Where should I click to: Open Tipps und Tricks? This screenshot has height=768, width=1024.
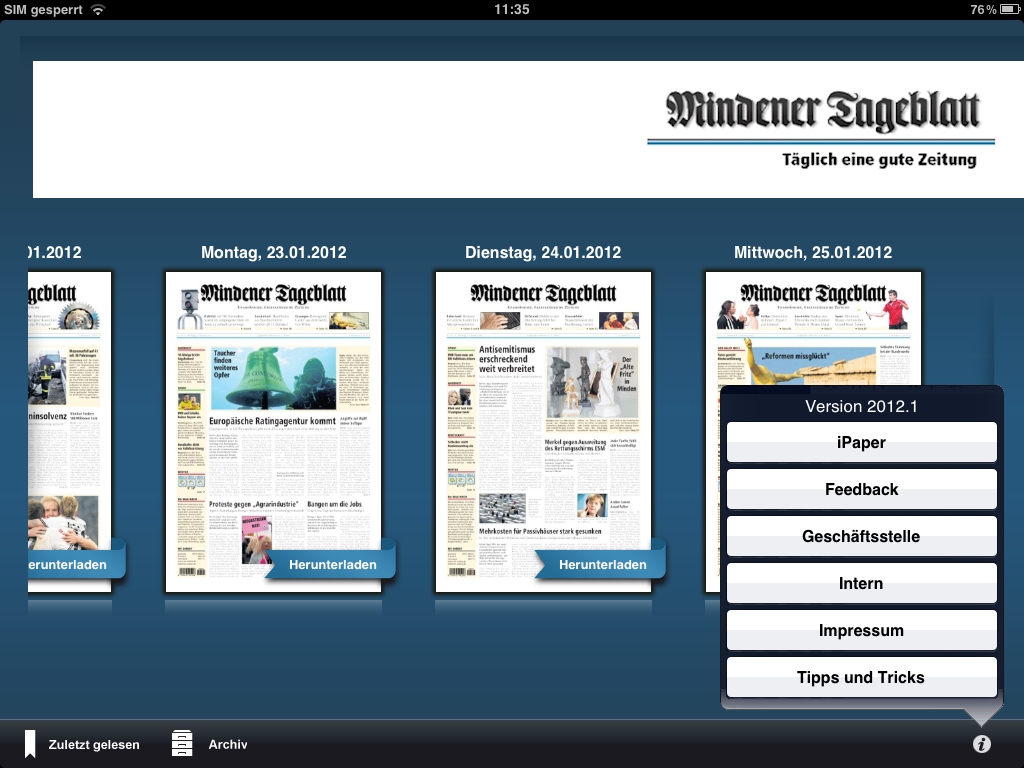pos(861,677)
